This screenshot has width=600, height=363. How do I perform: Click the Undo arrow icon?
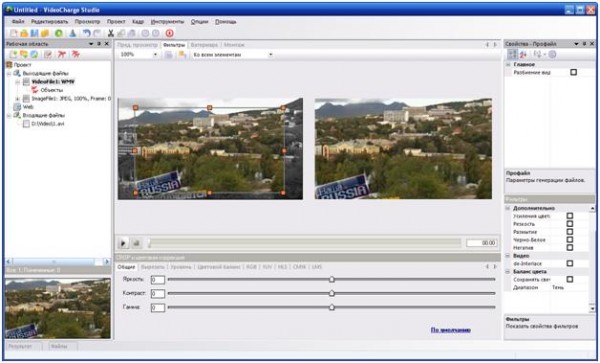87,33
